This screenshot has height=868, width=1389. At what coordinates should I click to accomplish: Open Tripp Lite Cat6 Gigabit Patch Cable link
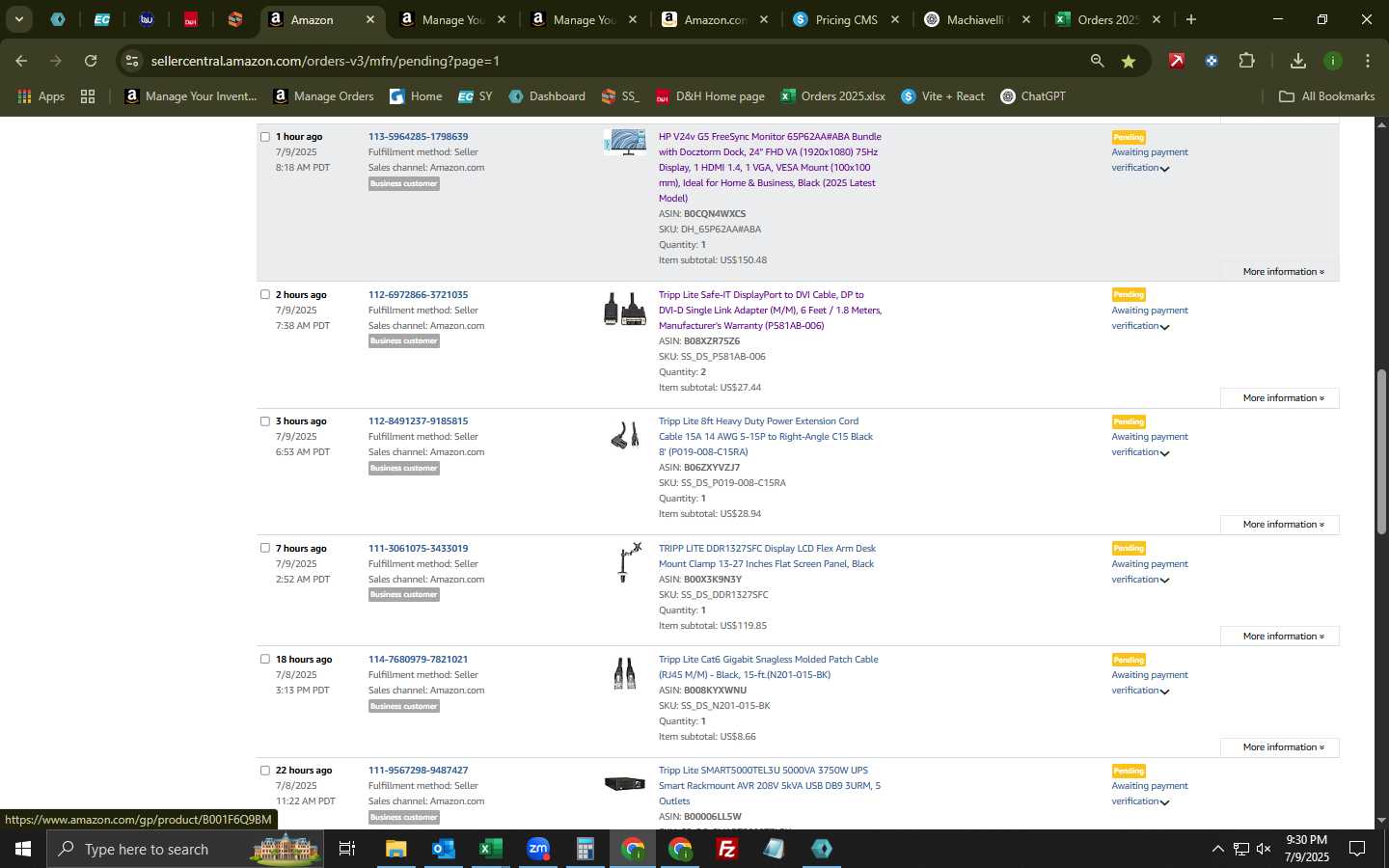[768, 667]
